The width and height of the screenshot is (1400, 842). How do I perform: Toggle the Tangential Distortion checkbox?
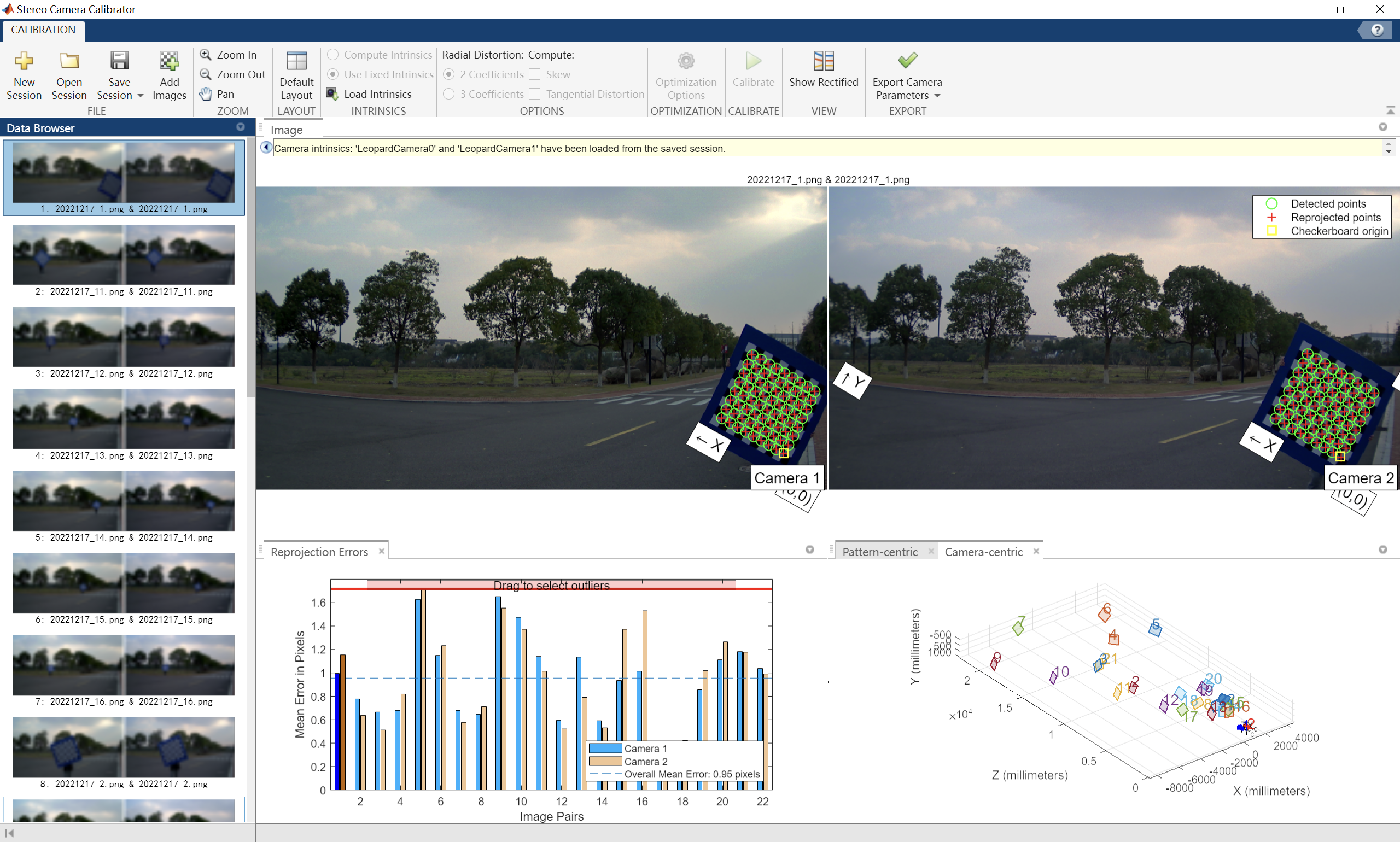535,94
